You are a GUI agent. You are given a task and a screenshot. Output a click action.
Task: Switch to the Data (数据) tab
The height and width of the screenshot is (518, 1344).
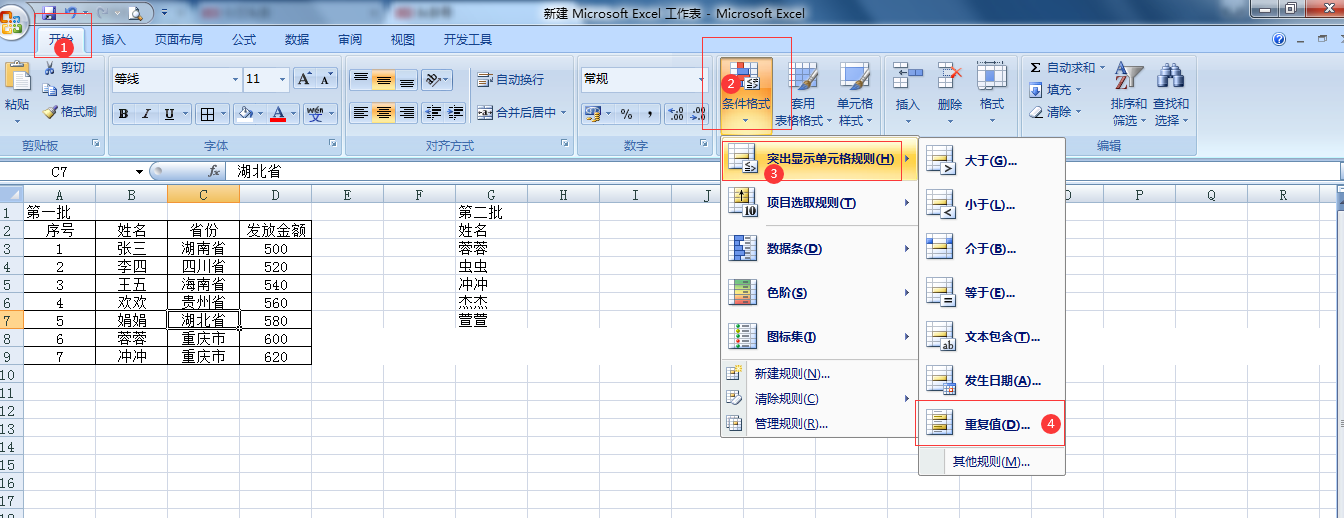[x=297, y=40]
